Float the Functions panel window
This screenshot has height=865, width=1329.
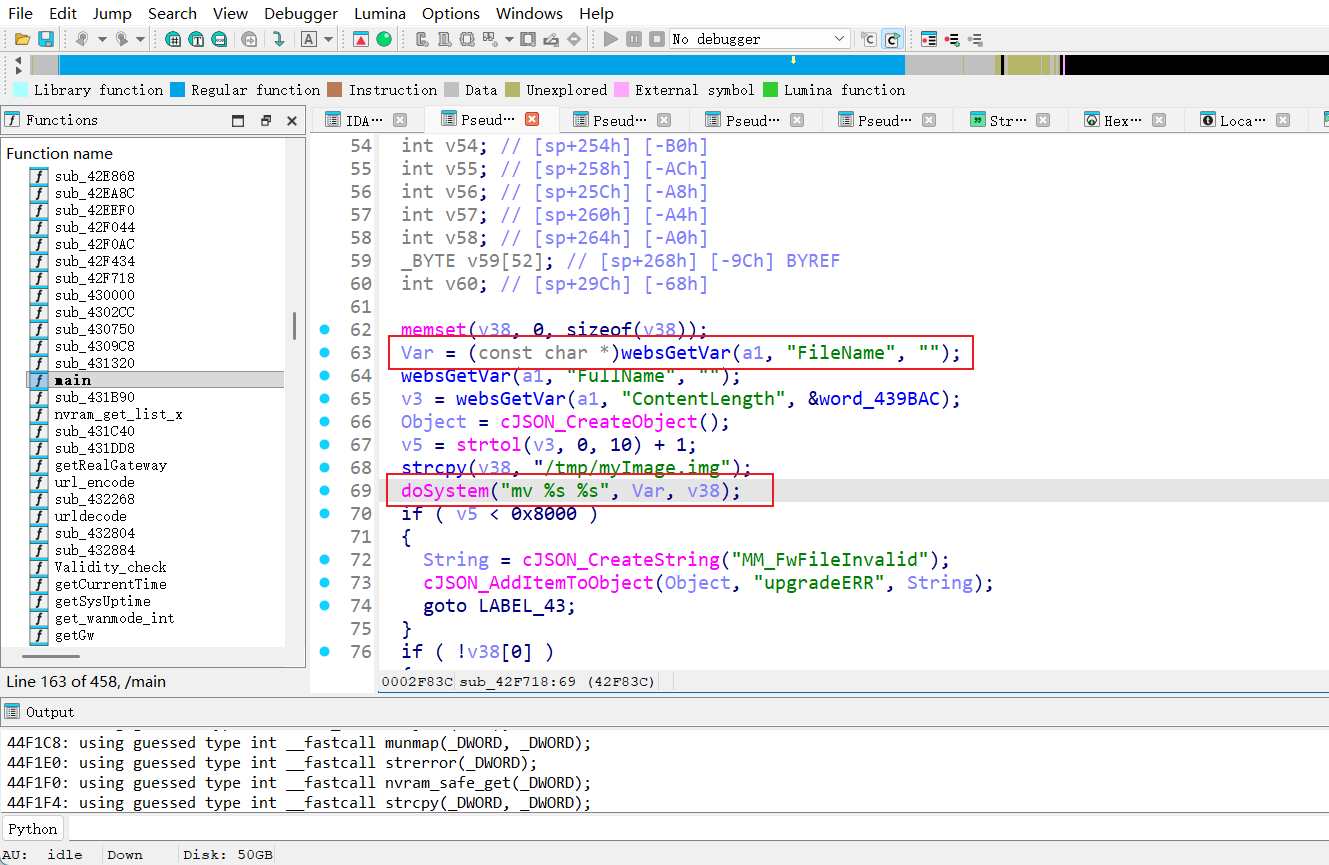click(x=265, y=121)
